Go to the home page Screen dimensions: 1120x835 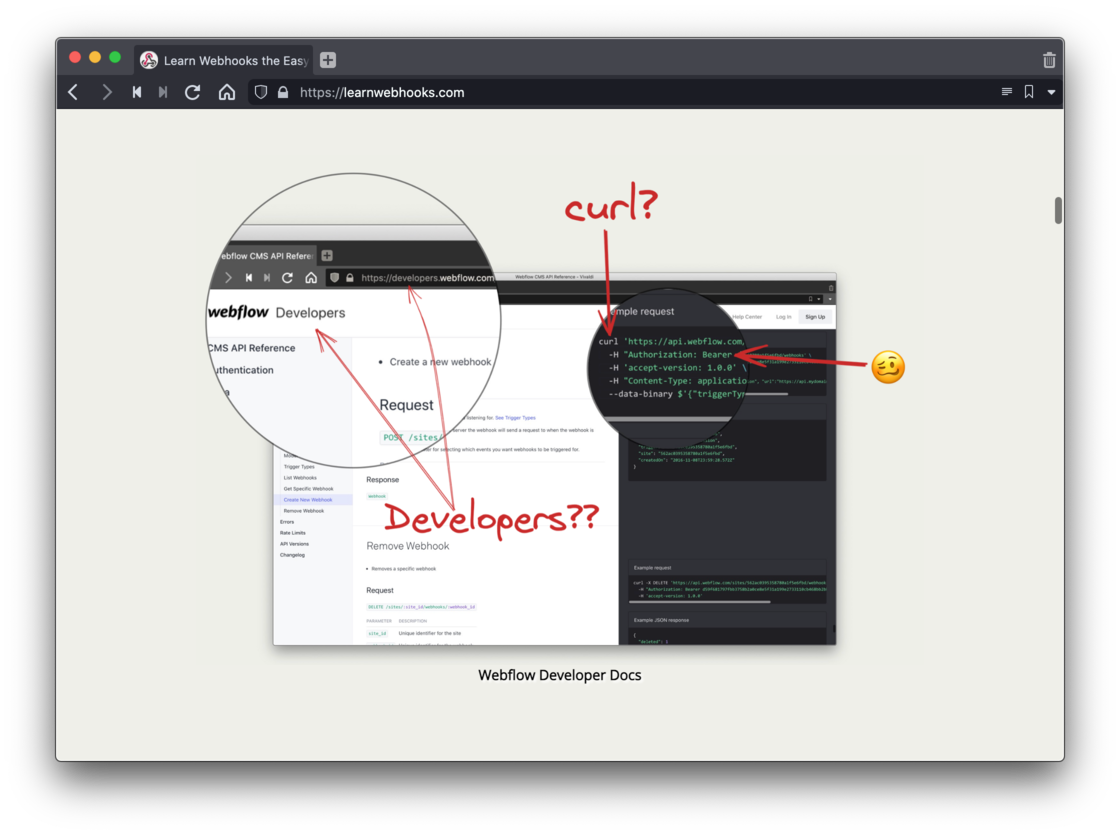[226, 92]
